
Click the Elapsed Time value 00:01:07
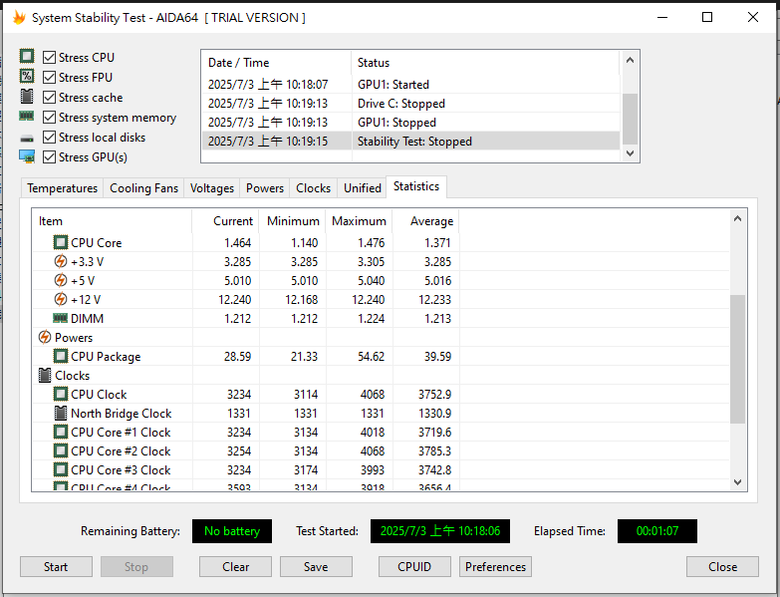(657, 531)
